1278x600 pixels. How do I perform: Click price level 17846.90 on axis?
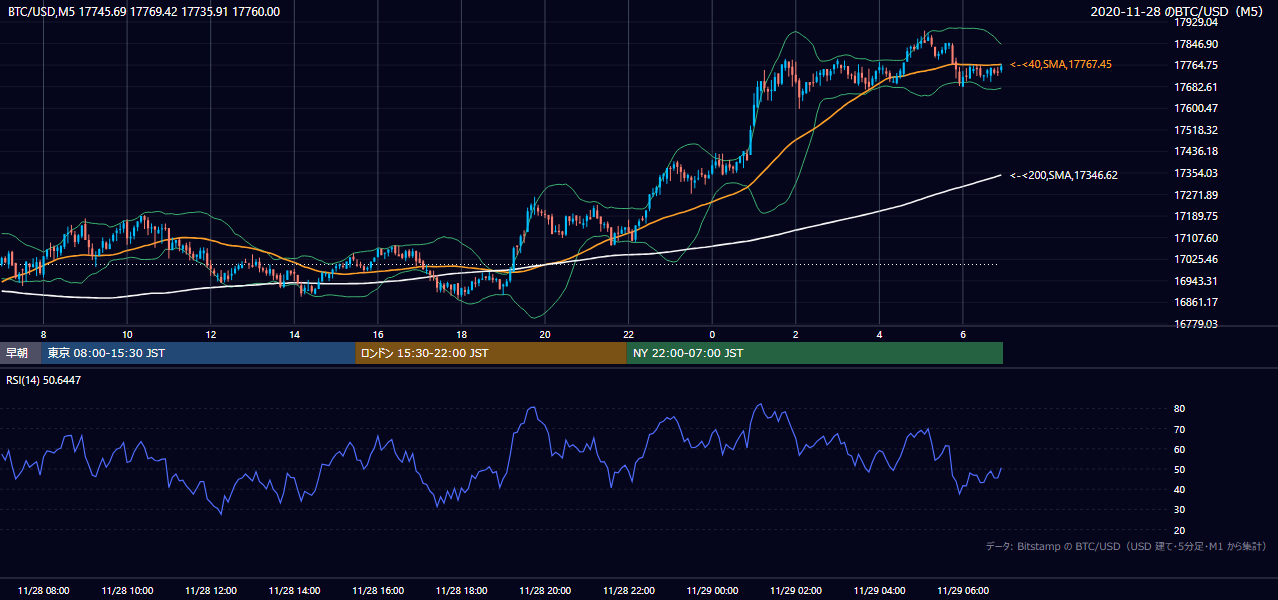(1196, 44)
